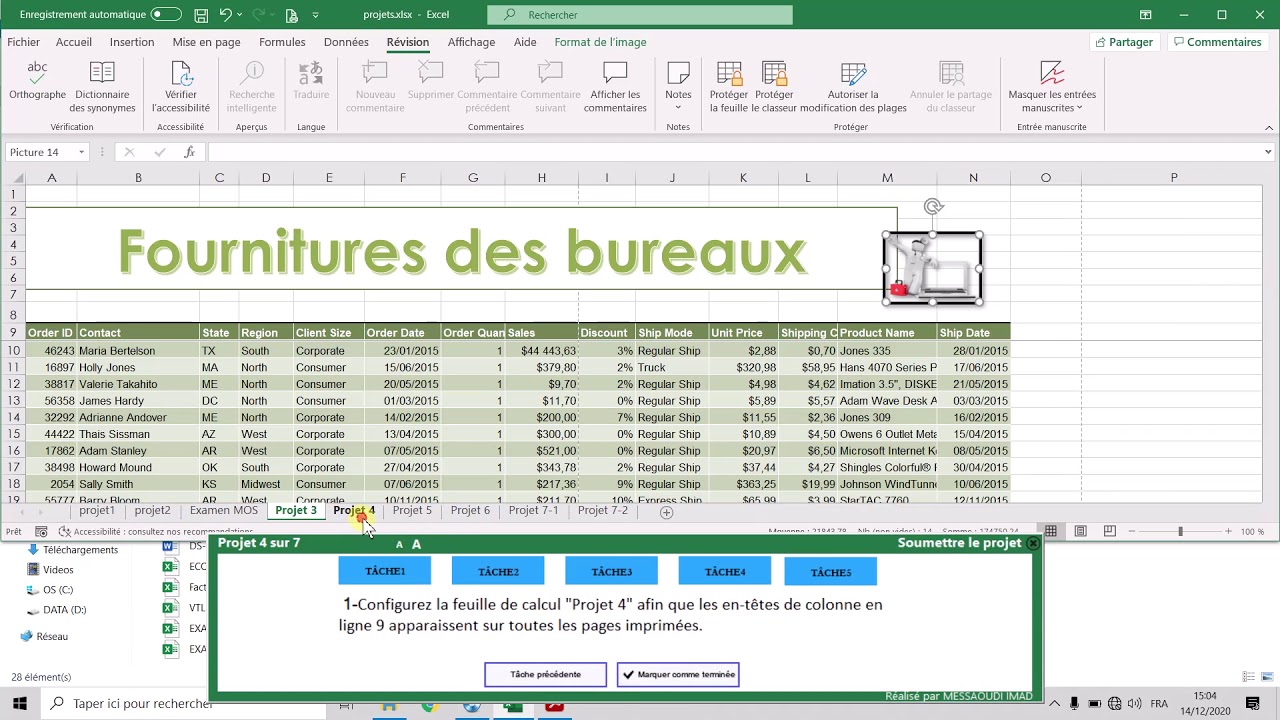
Task: Click the smaller A font size icon
Action: click(399, 545)
